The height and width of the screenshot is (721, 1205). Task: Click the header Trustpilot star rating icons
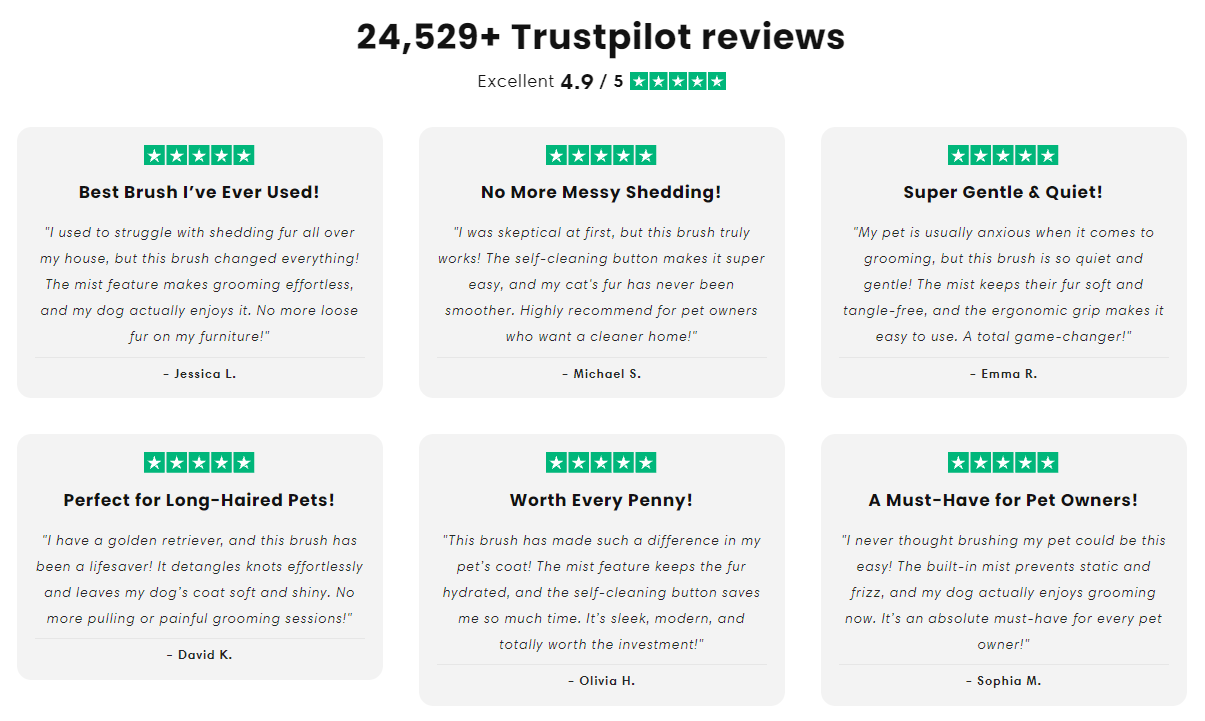pyautogui.click(x=678, y=82)
